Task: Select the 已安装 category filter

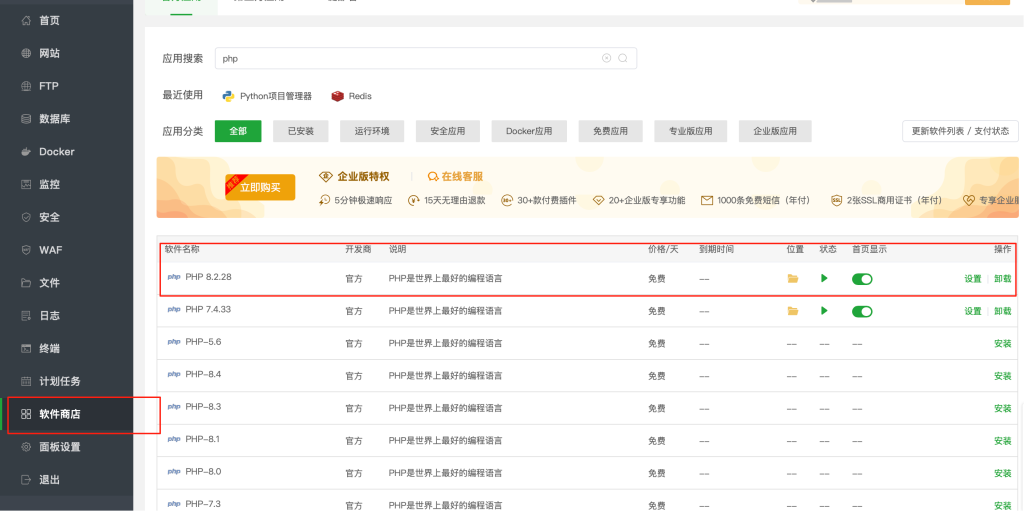Action: [300, 131]
